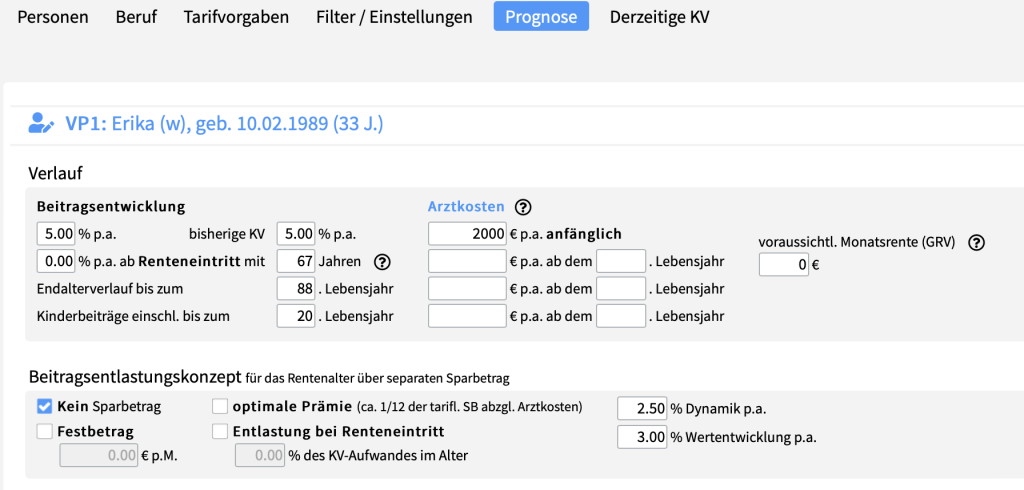Check the optimale Prämie option
Screen dimensions: 1024x490
(219, 406)
